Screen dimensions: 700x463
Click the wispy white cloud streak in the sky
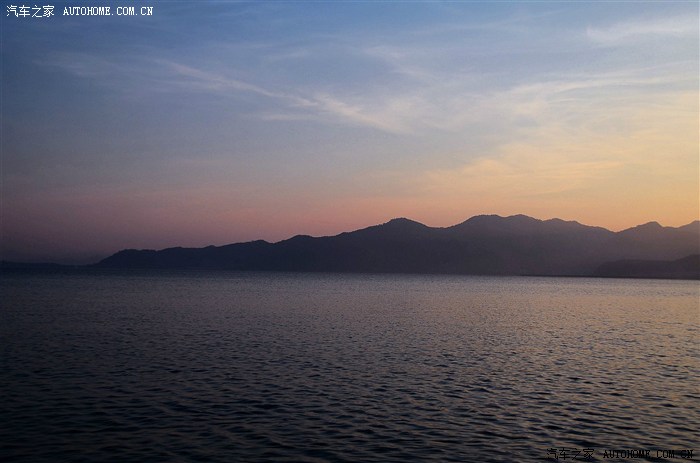[x=300, y=100]
